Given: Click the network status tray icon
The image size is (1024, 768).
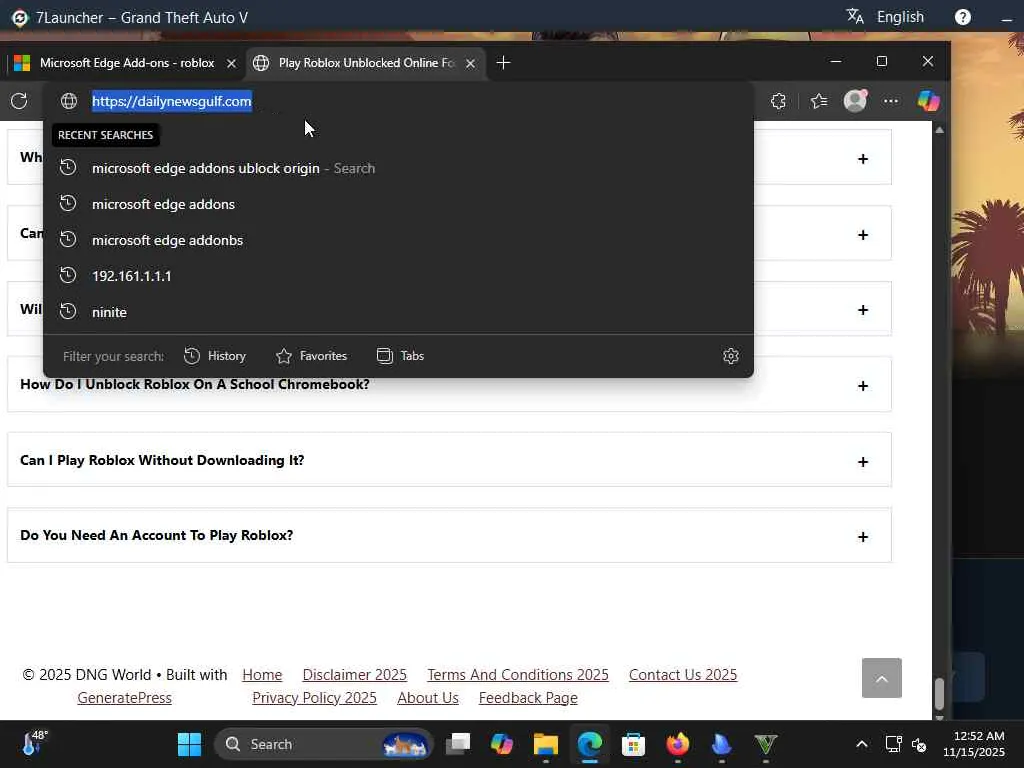Looking at the screenshot, I should pyautogui.click(x=893, y=744).
